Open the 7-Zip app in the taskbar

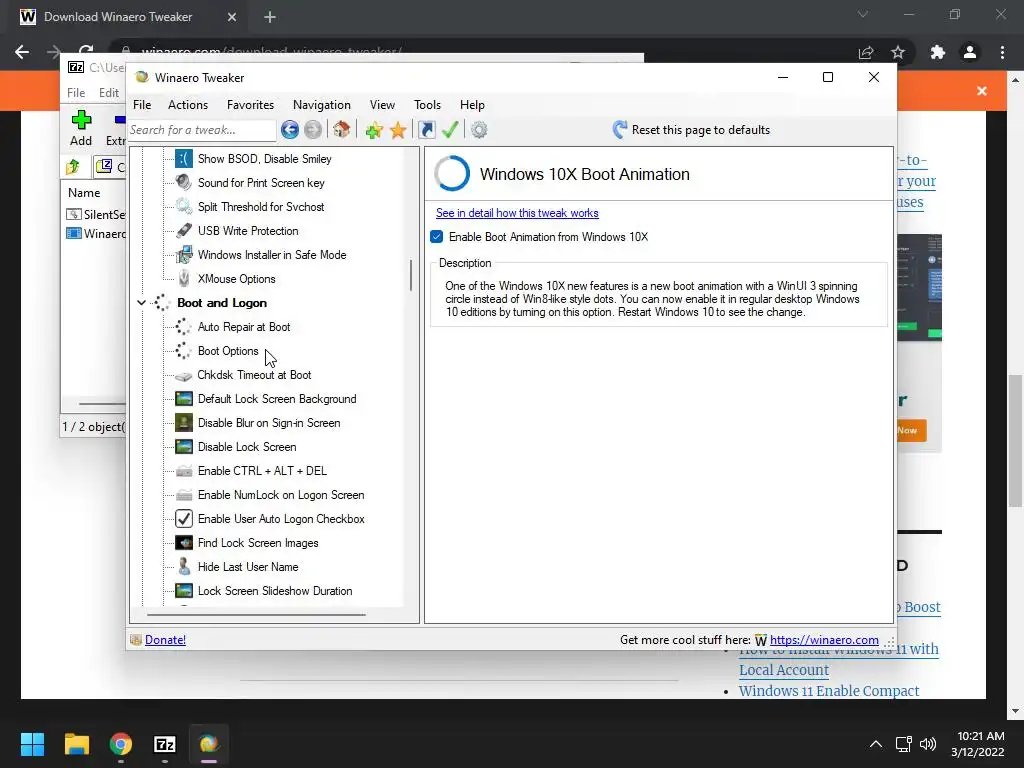tap(165, 744)
